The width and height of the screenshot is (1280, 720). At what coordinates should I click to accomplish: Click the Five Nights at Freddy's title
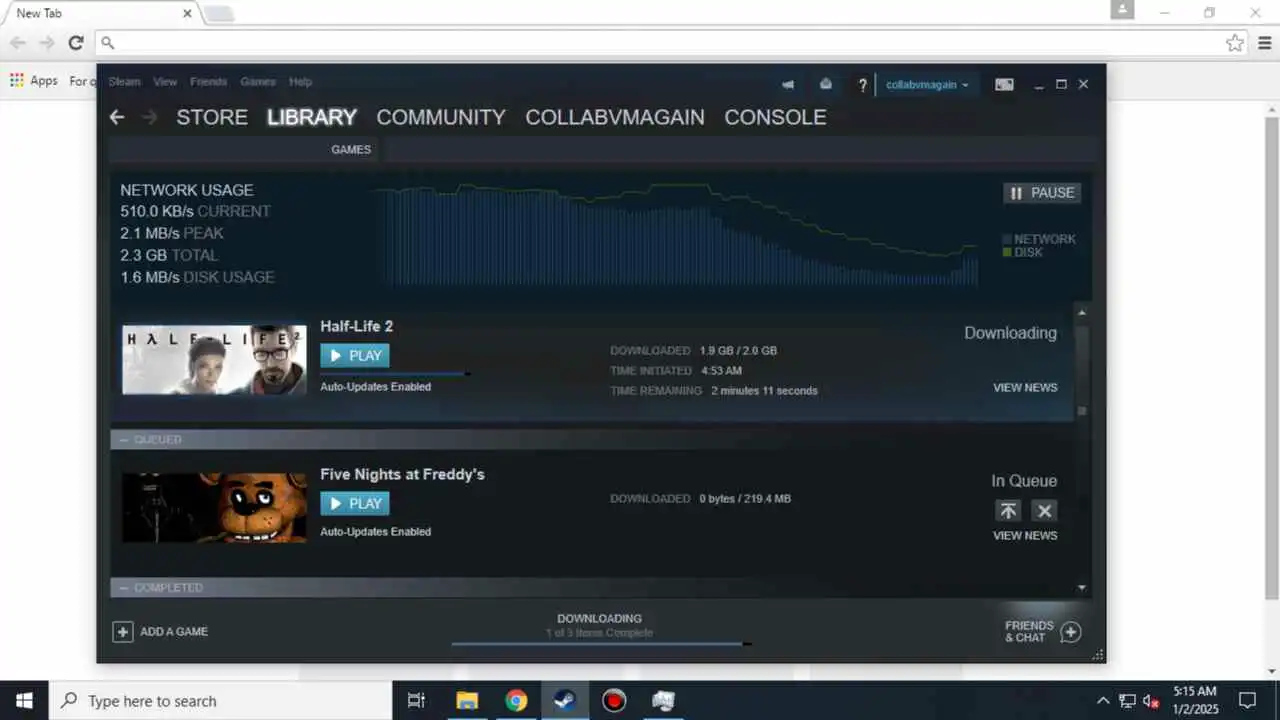pyautogui.click(x=402, y=474)
